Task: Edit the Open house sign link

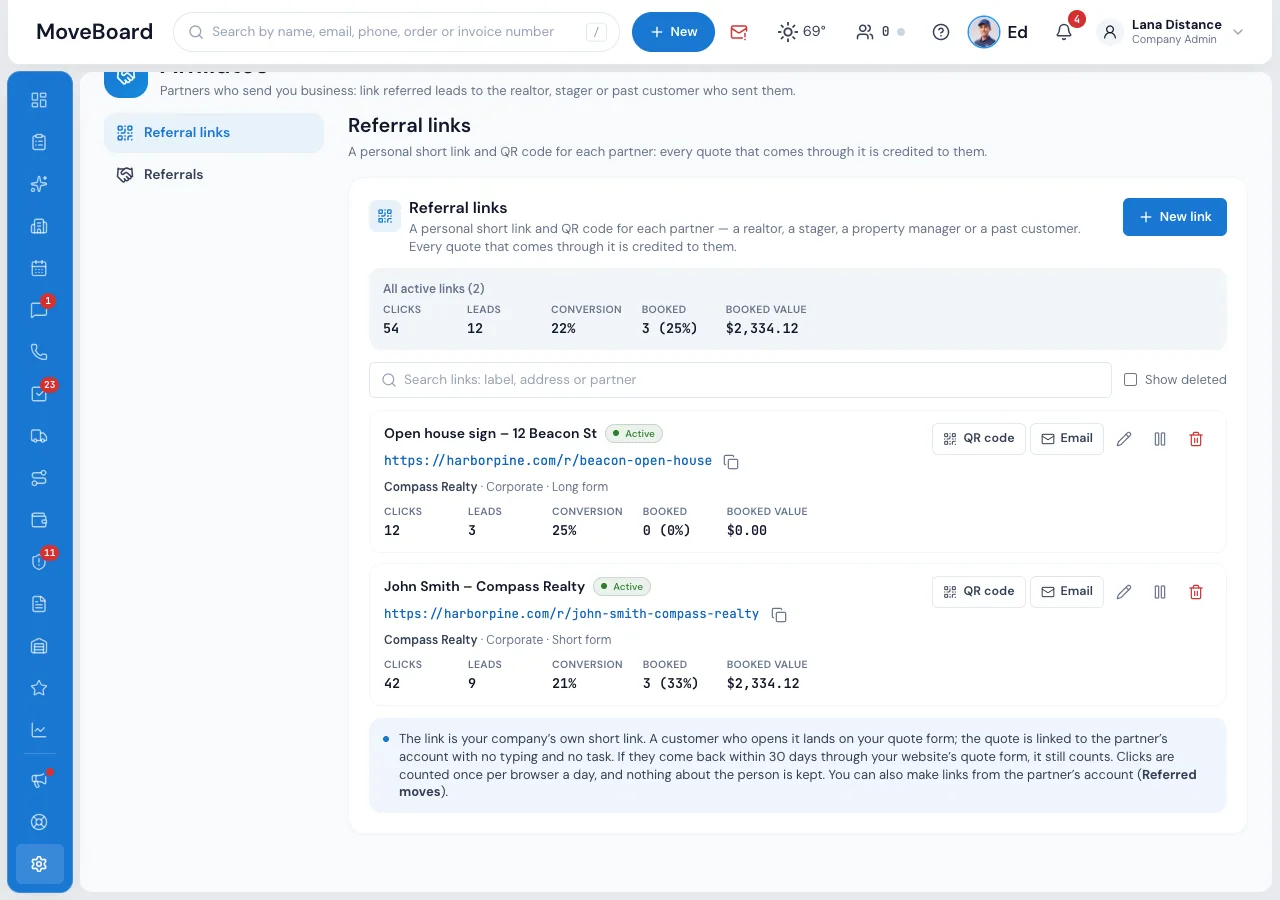Action: (1124, 439)
